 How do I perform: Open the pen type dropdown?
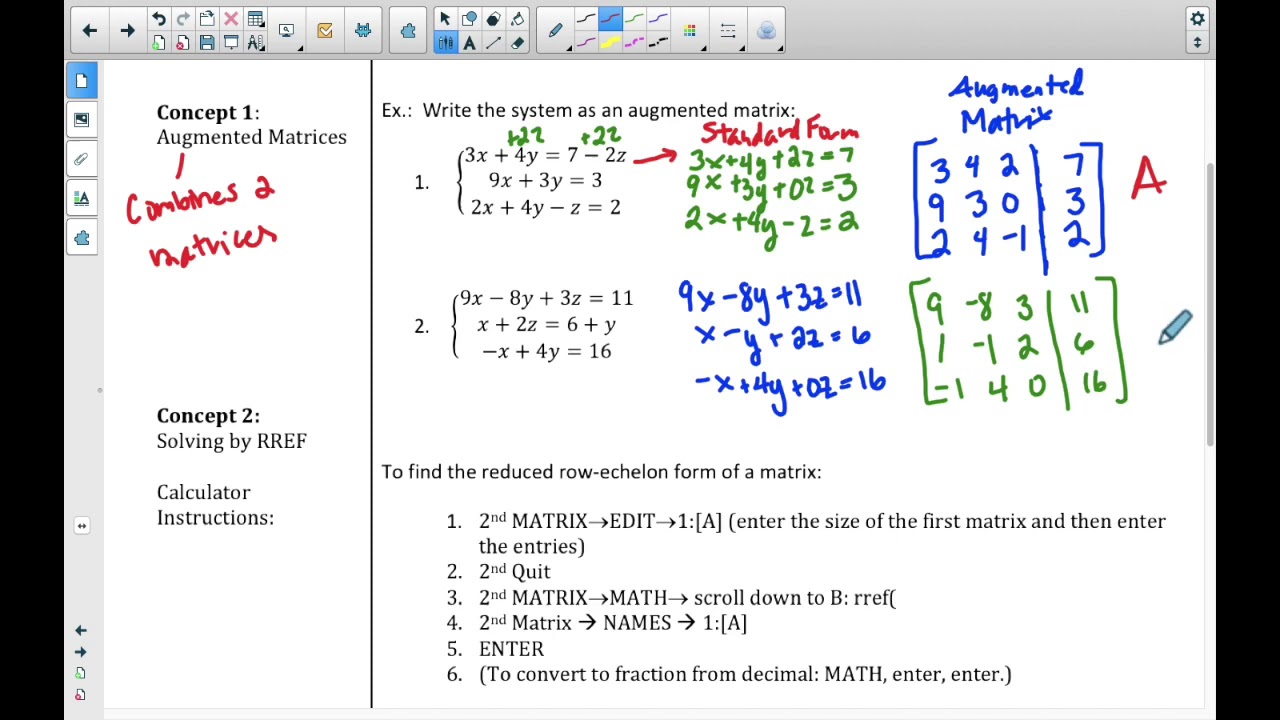[556, 31]
